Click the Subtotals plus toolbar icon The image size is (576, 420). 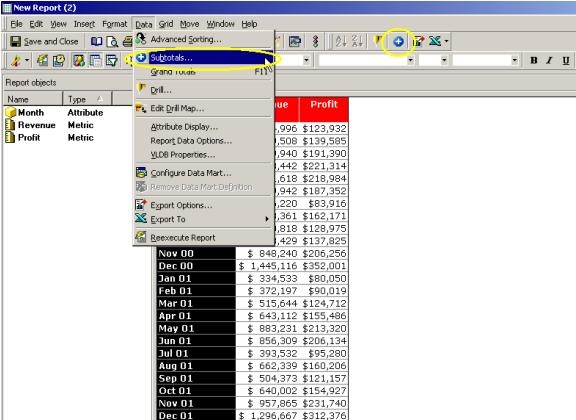398,42
